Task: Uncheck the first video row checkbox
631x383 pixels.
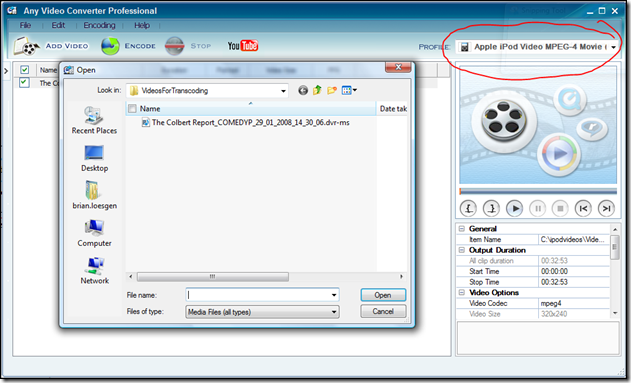Action: tap(25, 82)
